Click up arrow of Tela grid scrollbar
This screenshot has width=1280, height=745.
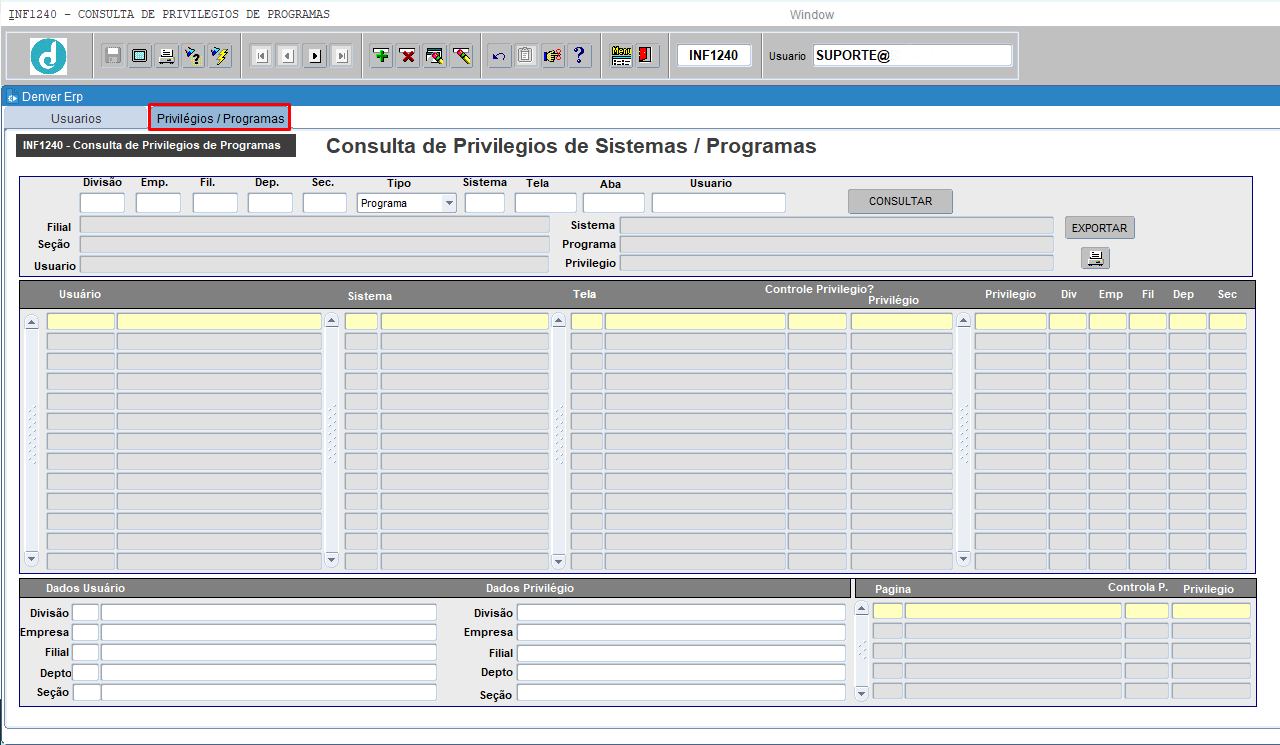pyautogui.click(x=559, y=322)
